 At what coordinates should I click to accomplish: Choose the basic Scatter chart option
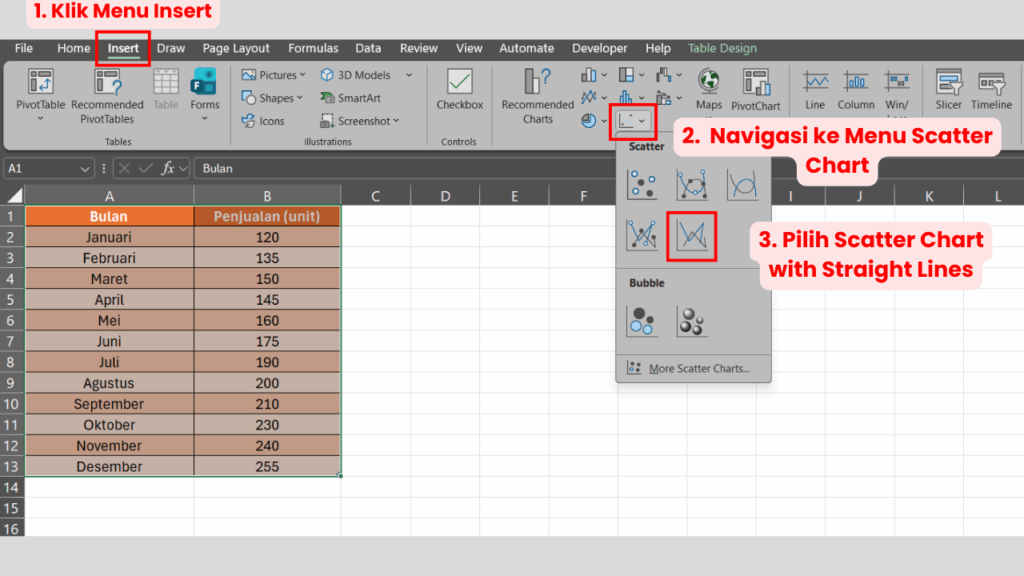point(641,183)
